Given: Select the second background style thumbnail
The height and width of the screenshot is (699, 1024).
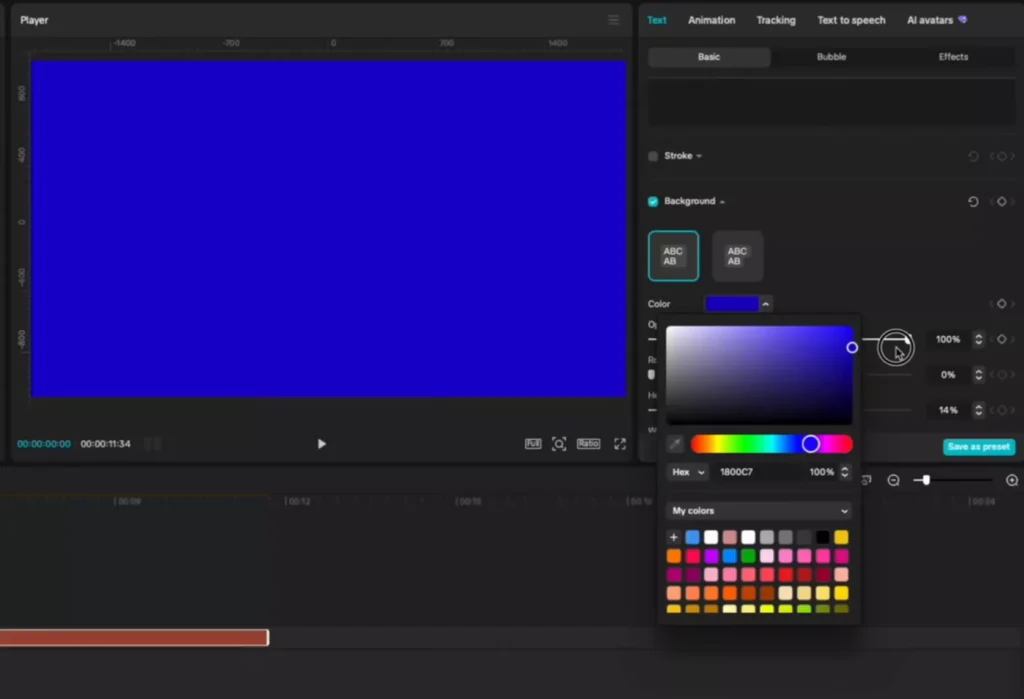Looking at the screenshot, I should tap(737, 256).
